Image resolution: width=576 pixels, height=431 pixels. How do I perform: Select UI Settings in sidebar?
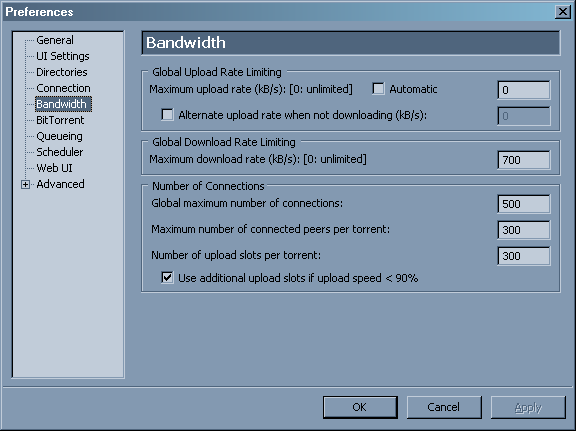coord(63,56)
